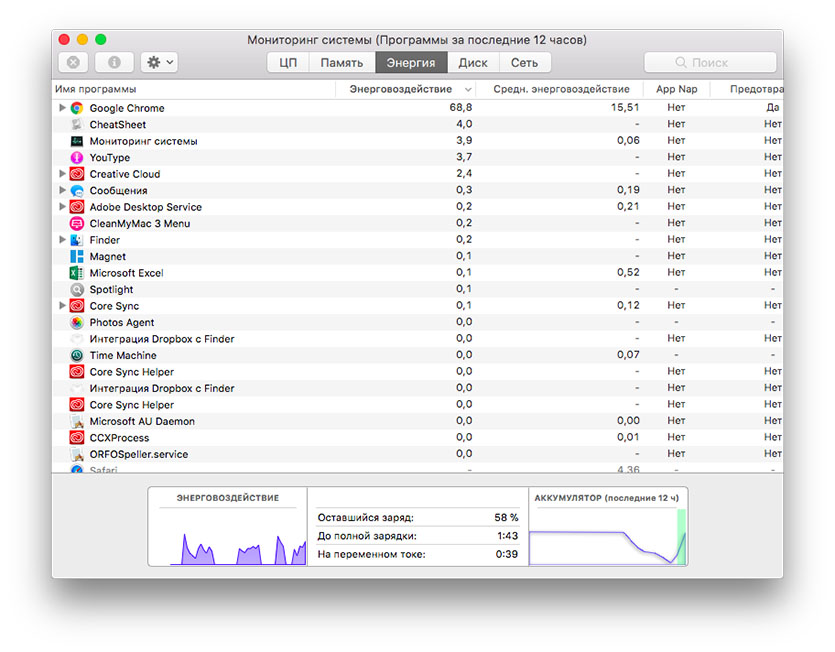Expand the Creative Cloud disclosure triangle
This screenshot has height=652, width=835.
62,174
